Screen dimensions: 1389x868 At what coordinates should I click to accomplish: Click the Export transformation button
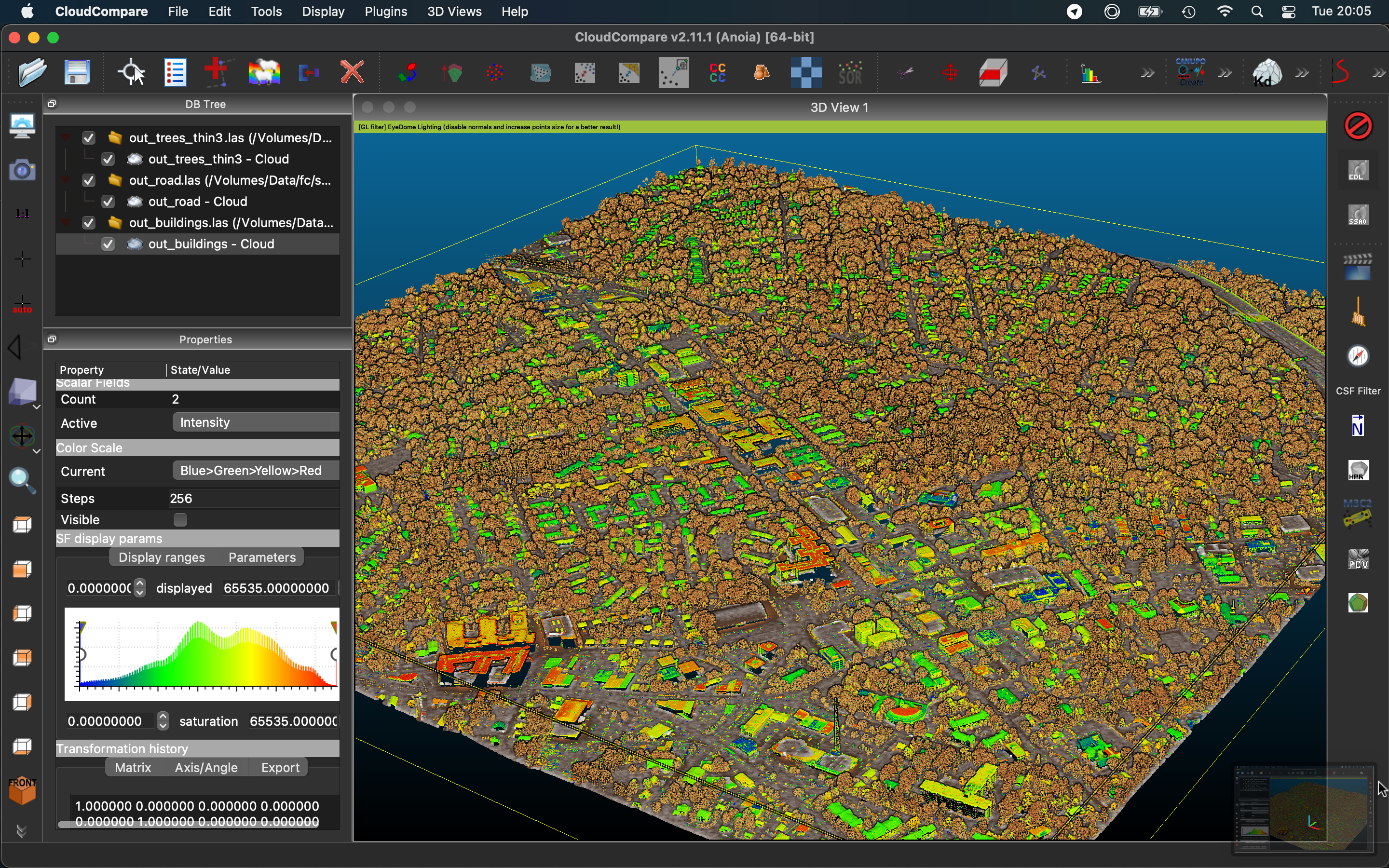click(x=280, y=768)
